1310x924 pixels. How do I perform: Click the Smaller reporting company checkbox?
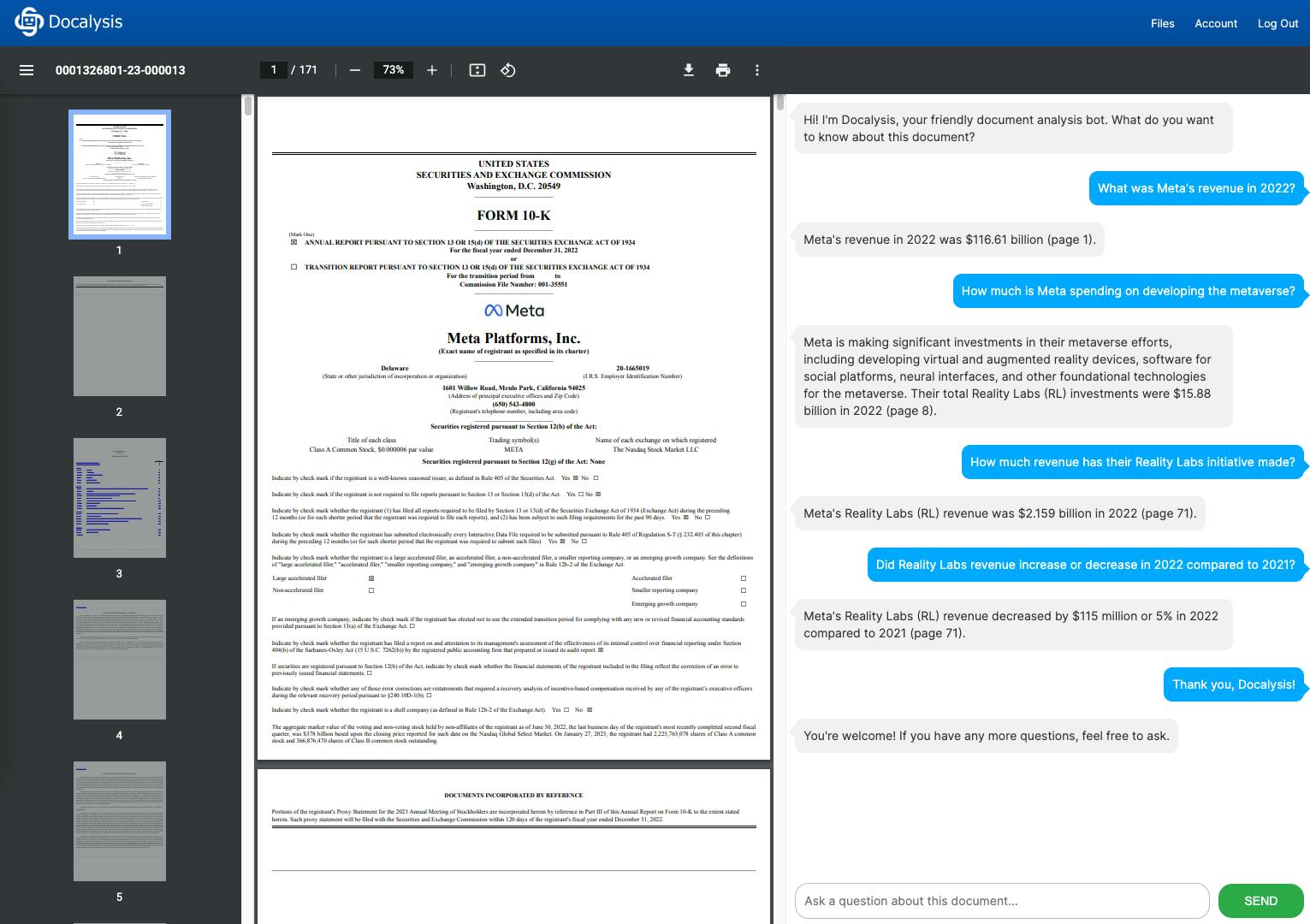744,590
